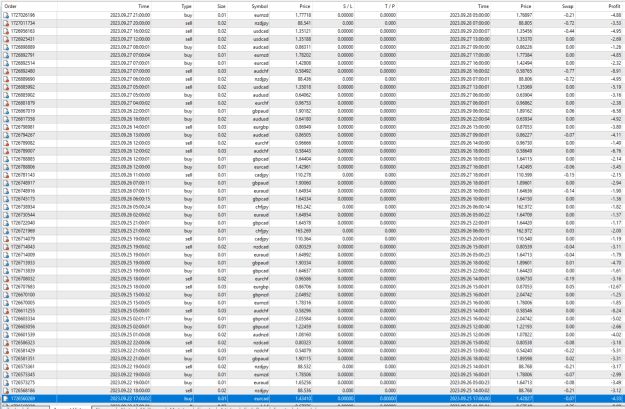Click the order icon of the audchf sell opened 2023.09.25 05:00:01

click(6, 311)
